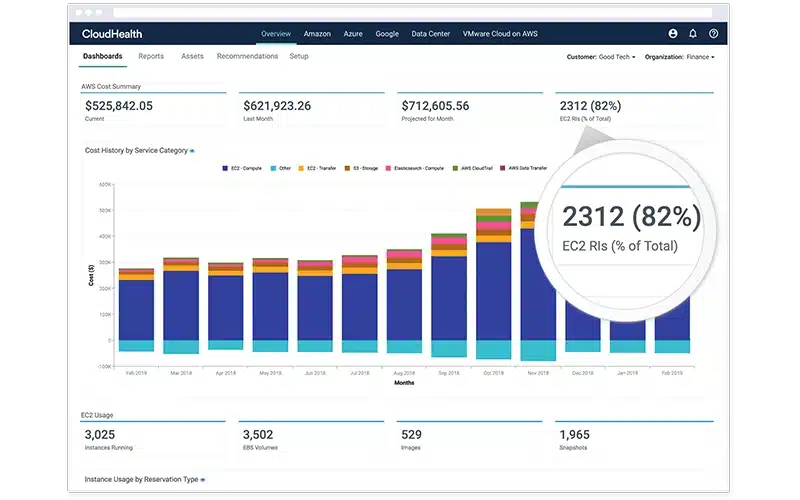
Task: Open VMware Cloud on AWS tab
Action: [500, 34]
